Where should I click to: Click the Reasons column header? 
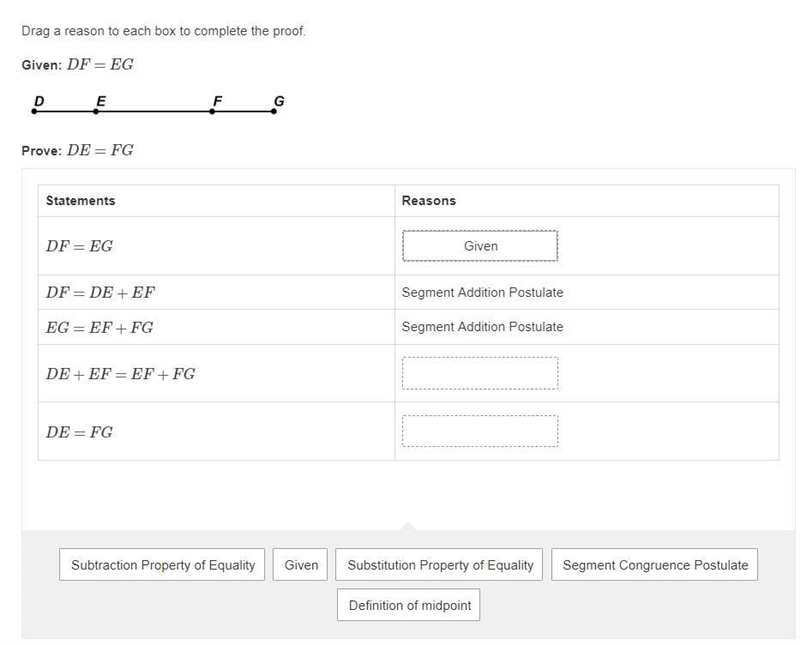click(429, 201)
